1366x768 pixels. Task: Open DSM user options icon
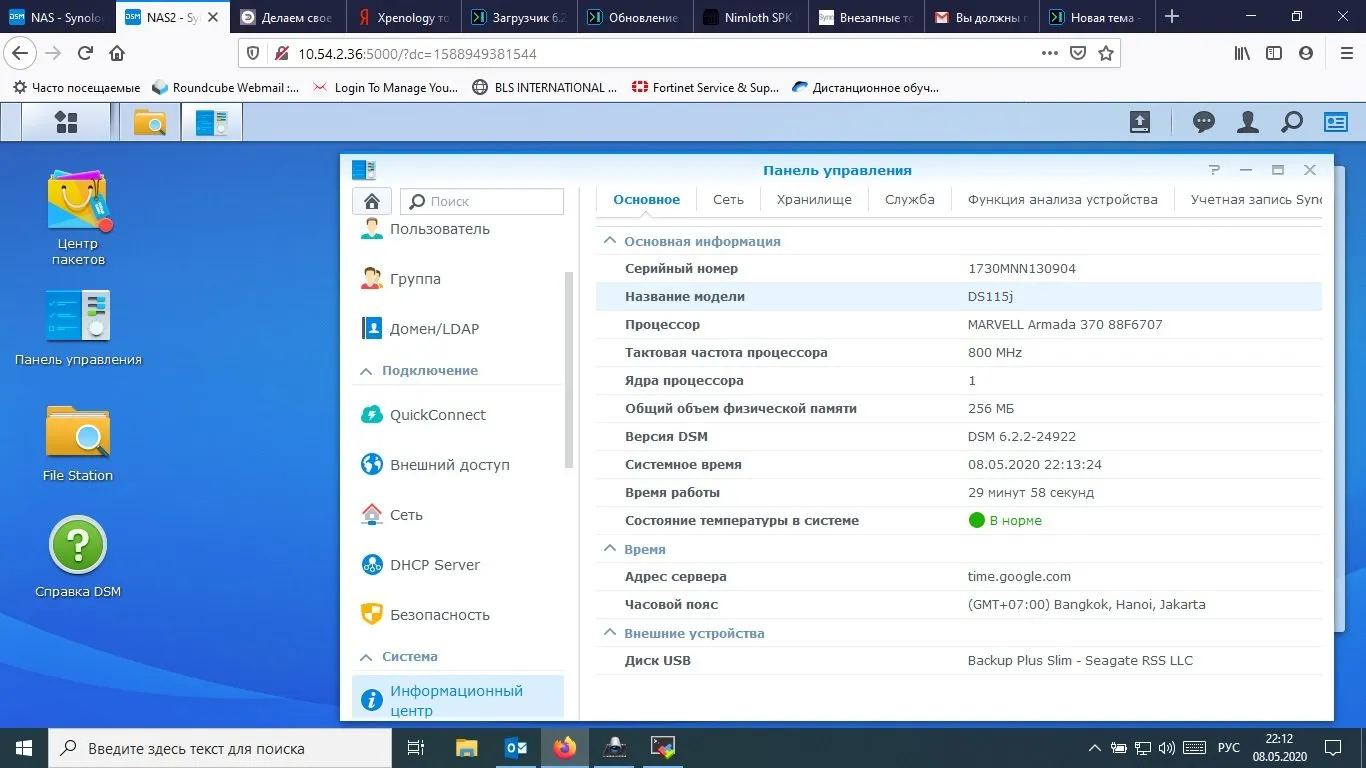[x=1248, y=122]
